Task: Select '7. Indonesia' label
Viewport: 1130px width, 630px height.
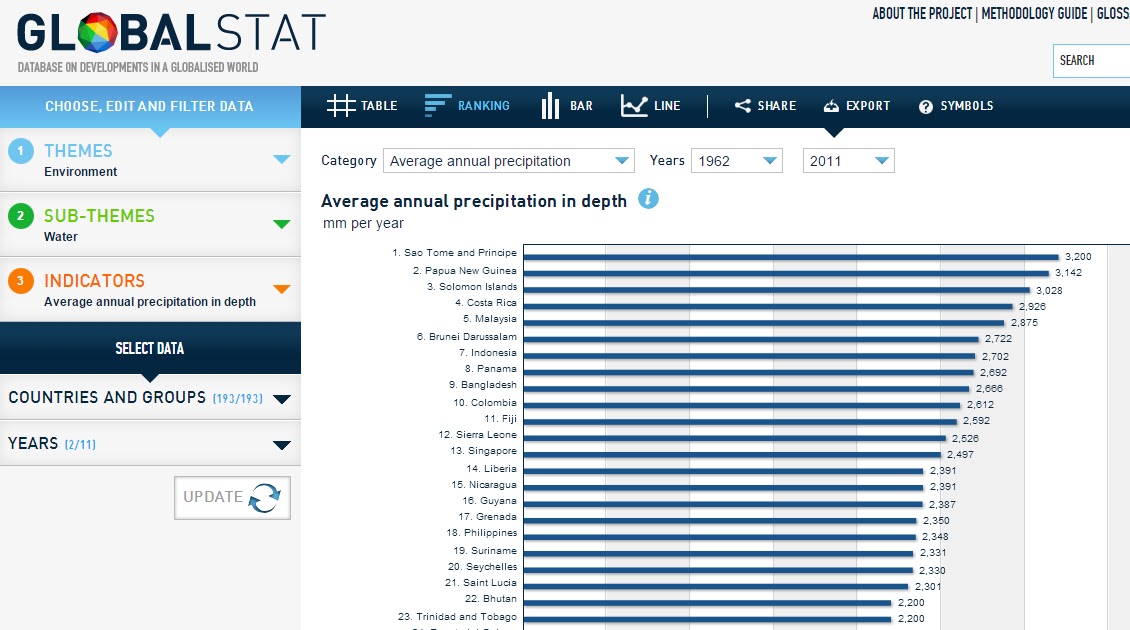Action: pyautogui.click(x=488, y=352)
